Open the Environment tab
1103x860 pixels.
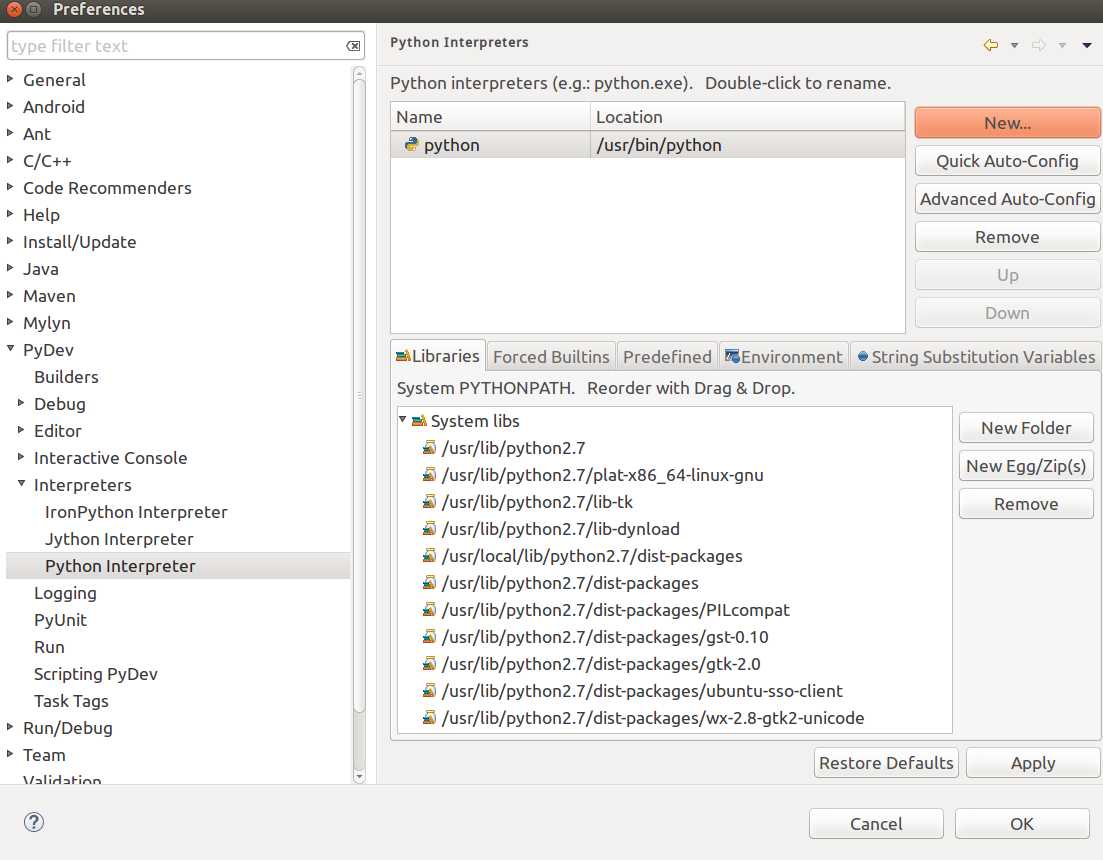(x=784, y=357)
